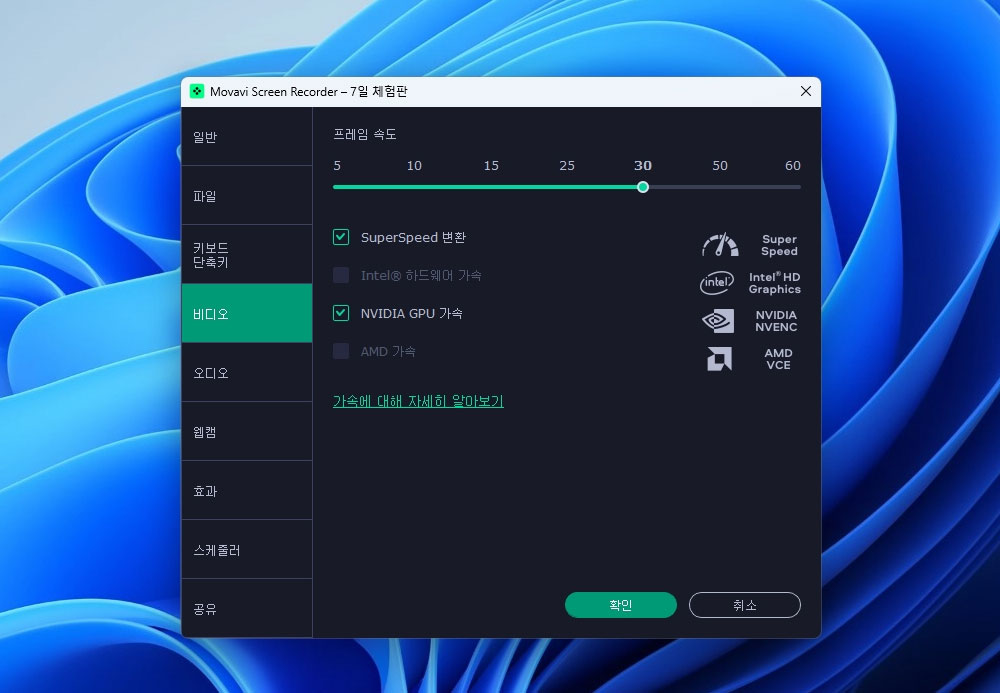Uncheck the NVIDIA GPU 가속 checkbox
This screenshot has width=1000, height=693.
point(341,313)
